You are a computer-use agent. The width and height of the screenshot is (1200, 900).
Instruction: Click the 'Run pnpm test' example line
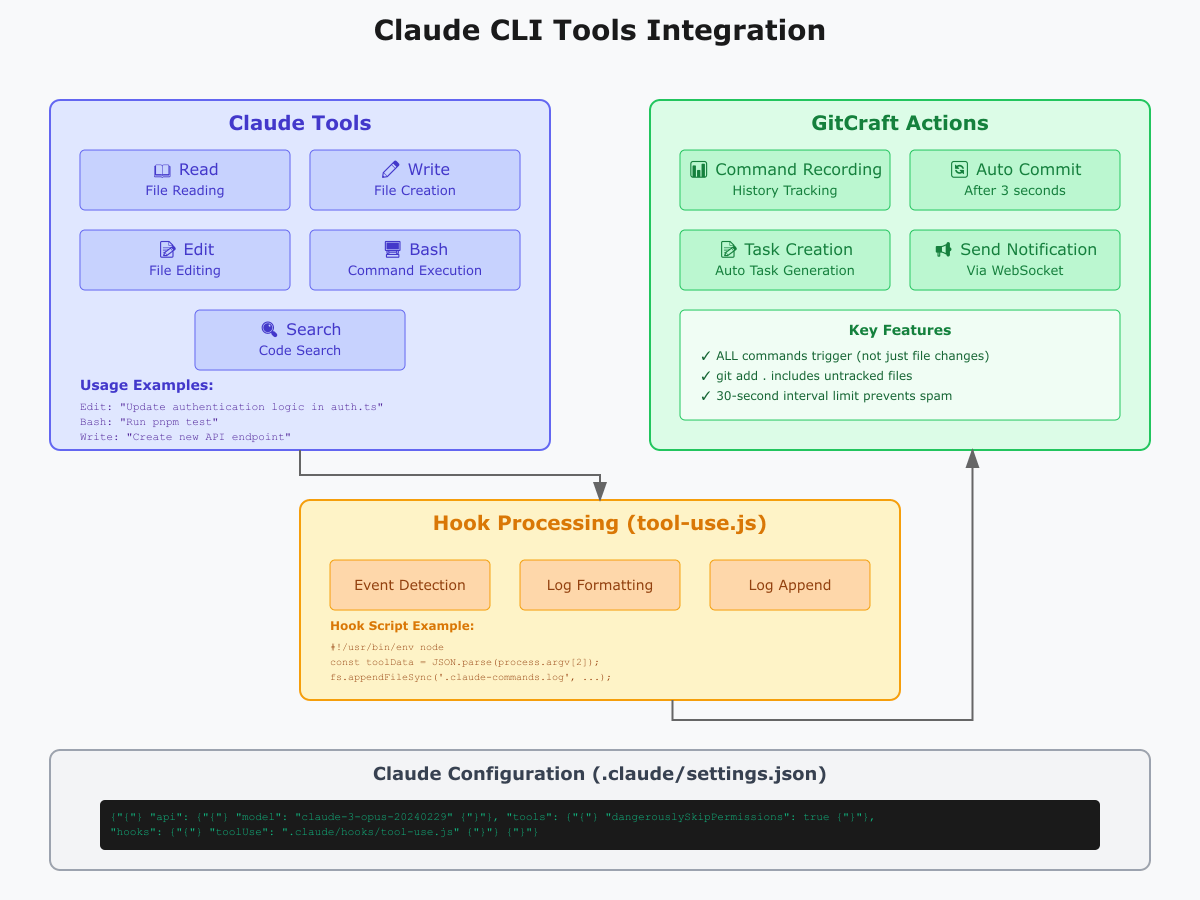pos(149,422)
